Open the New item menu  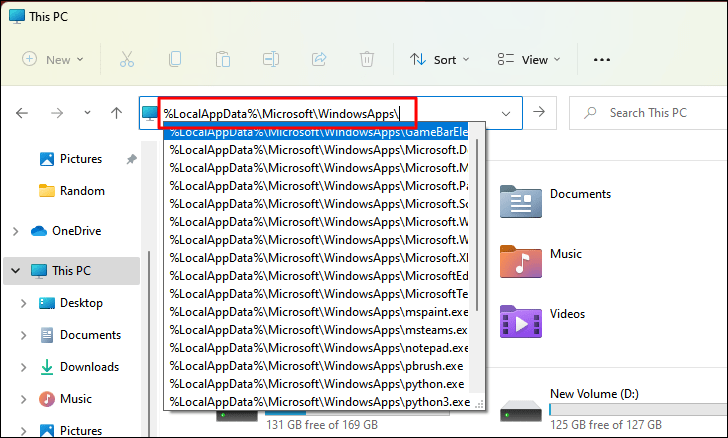[53, 59]
